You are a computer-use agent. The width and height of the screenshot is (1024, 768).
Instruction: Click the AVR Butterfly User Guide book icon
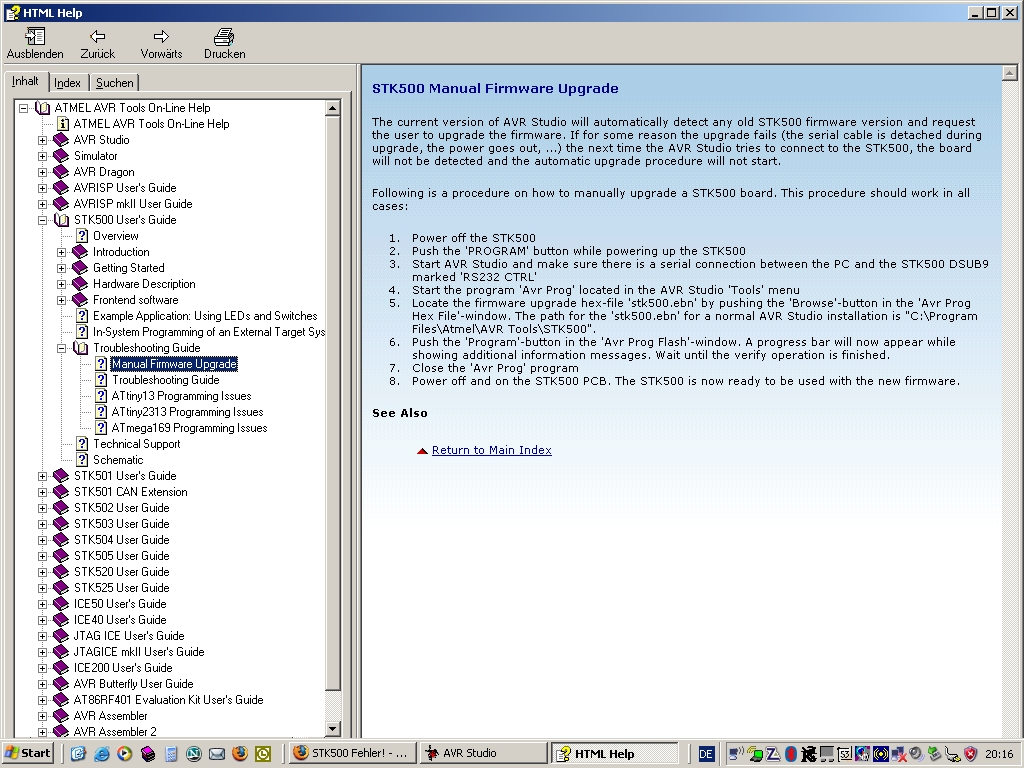pyautogui.click(x=61, y=684)
